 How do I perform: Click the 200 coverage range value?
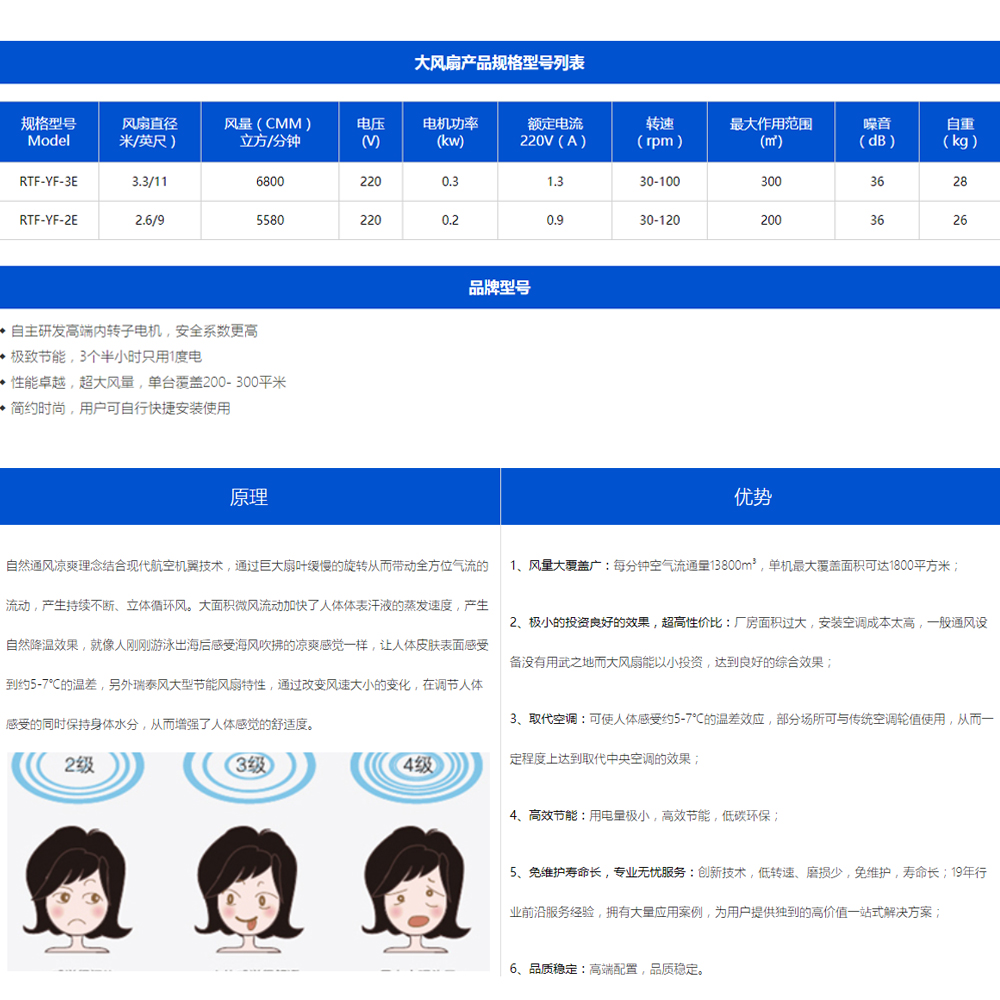point(771,221)
